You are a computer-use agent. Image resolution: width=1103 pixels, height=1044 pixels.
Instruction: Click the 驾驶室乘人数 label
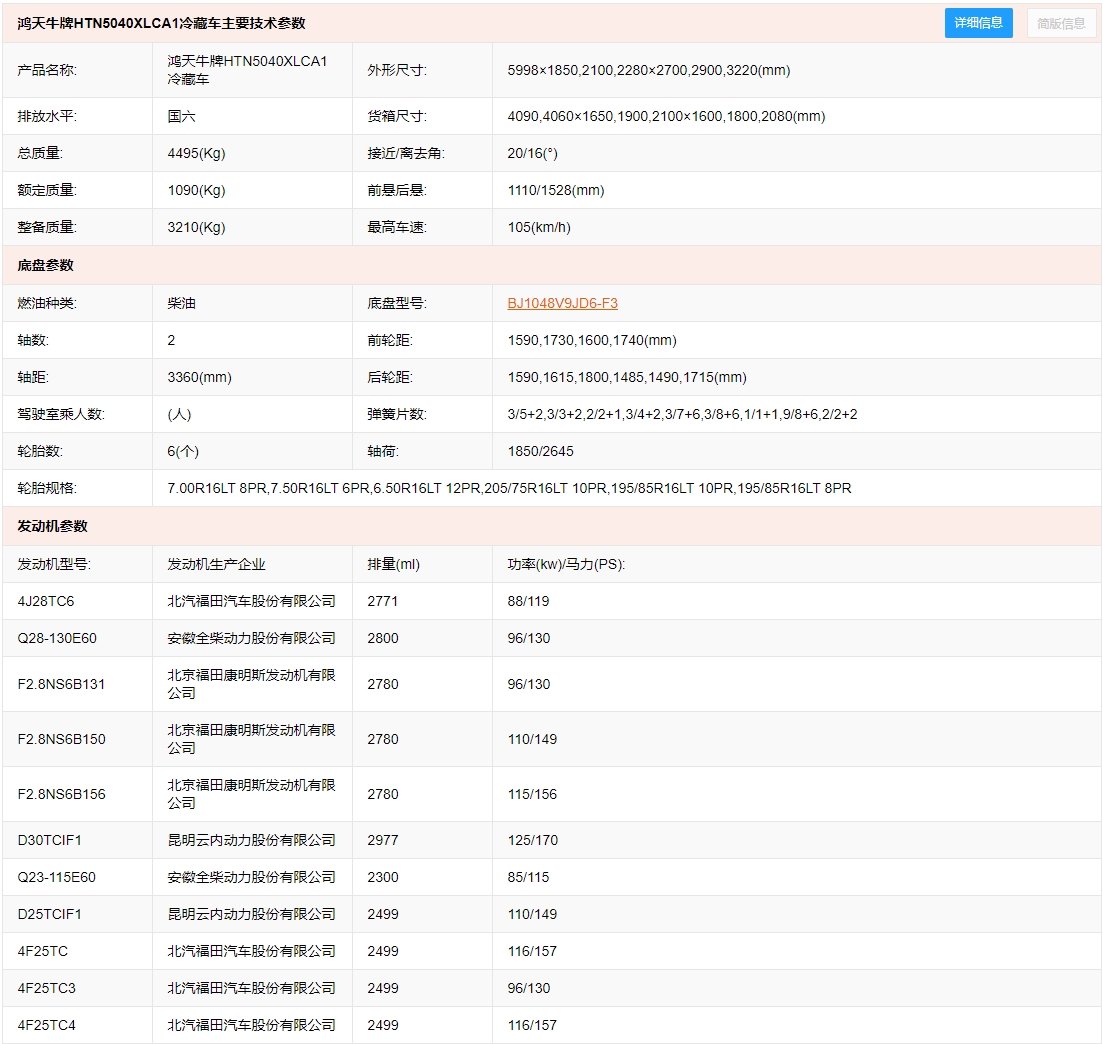click(x=60, y=414)
